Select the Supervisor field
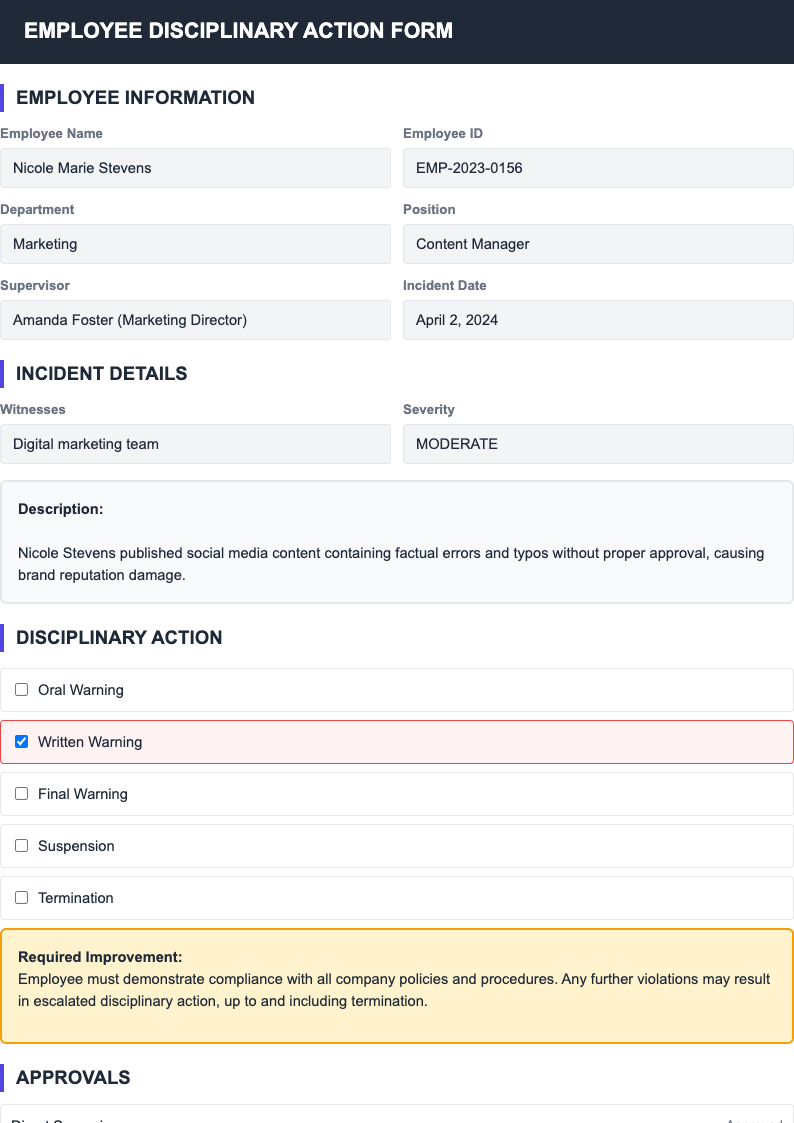 pyautogui.click(x=196, y=320)
